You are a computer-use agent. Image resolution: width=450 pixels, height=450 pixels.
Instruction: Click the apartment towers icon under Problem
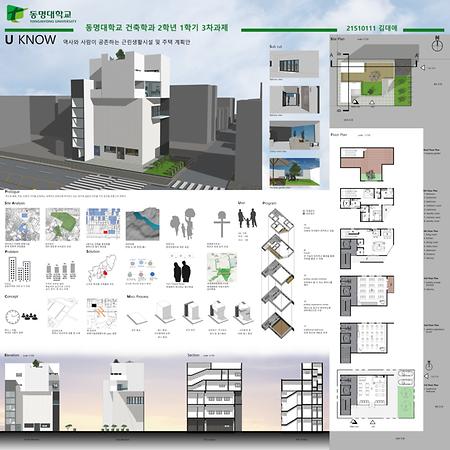(x=19, y=269)
